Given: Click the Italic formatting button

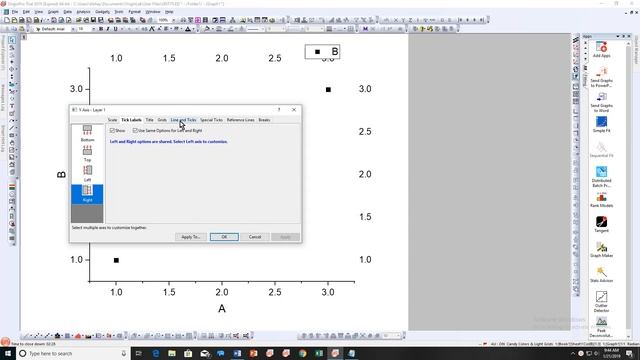Looking at the screenshot, I should coord(108,29).
